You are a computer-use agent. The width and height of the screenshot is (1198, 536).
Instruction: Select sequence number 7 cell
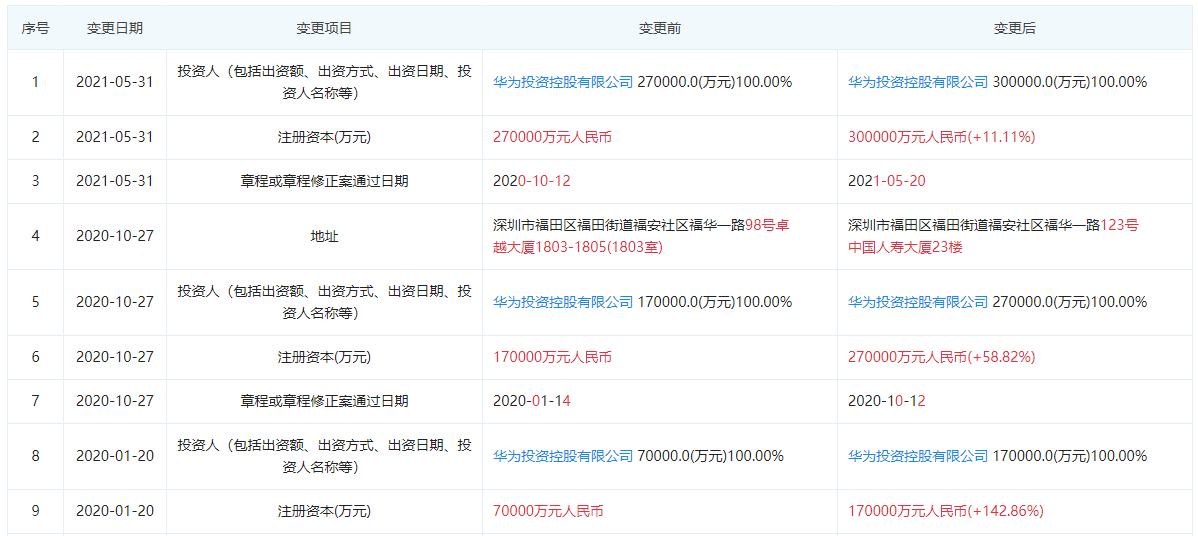pos(35,400)
